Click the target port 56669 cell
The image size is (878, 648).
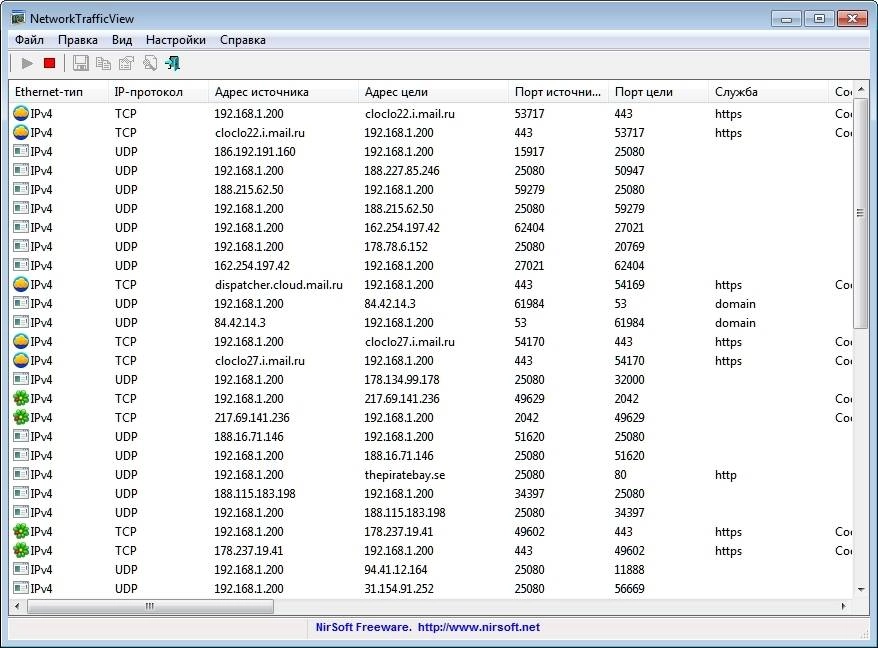coord(629,589)
